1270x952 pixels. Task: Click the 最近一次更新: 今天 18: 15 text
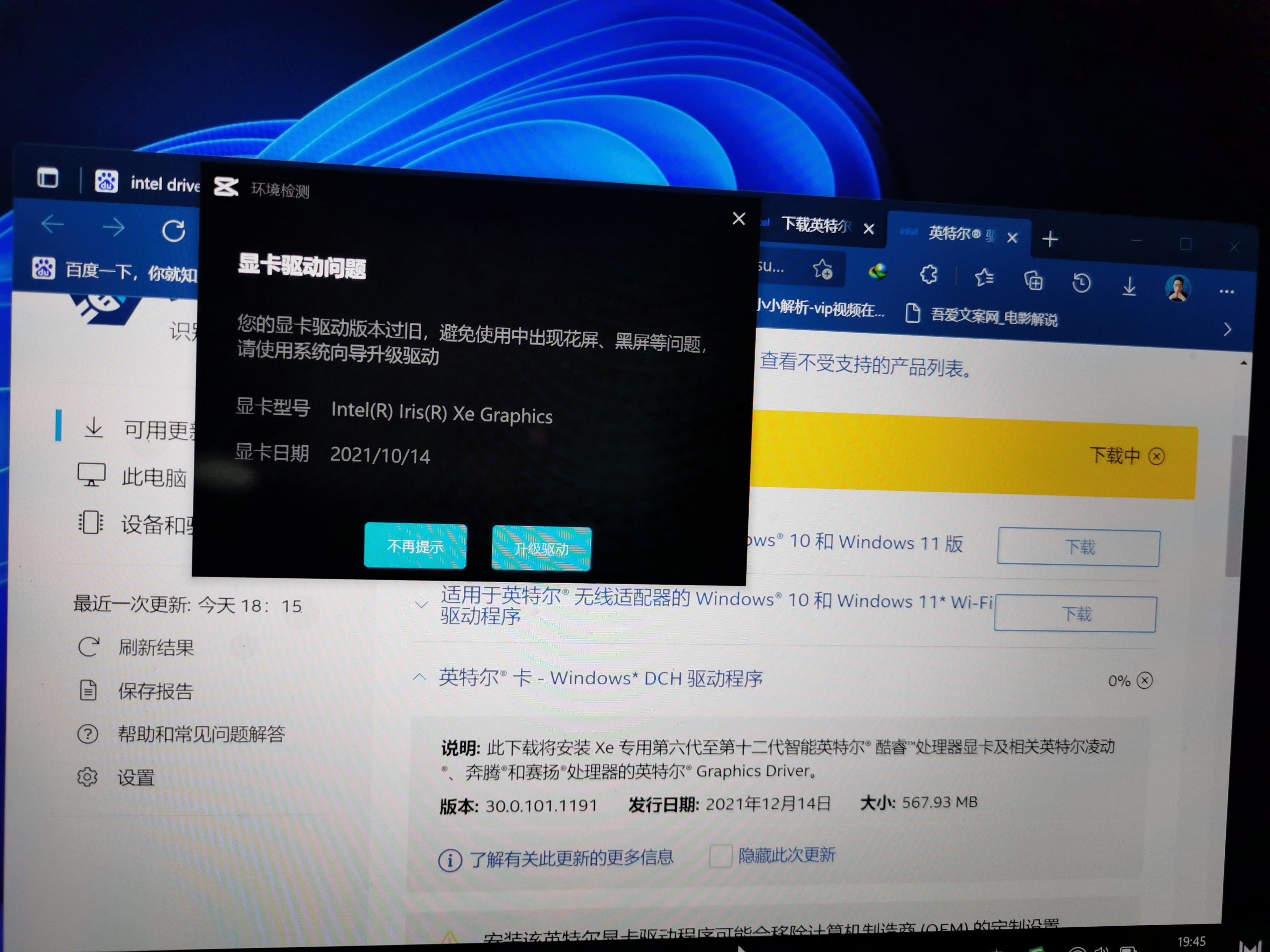click(x=188, y=604)
